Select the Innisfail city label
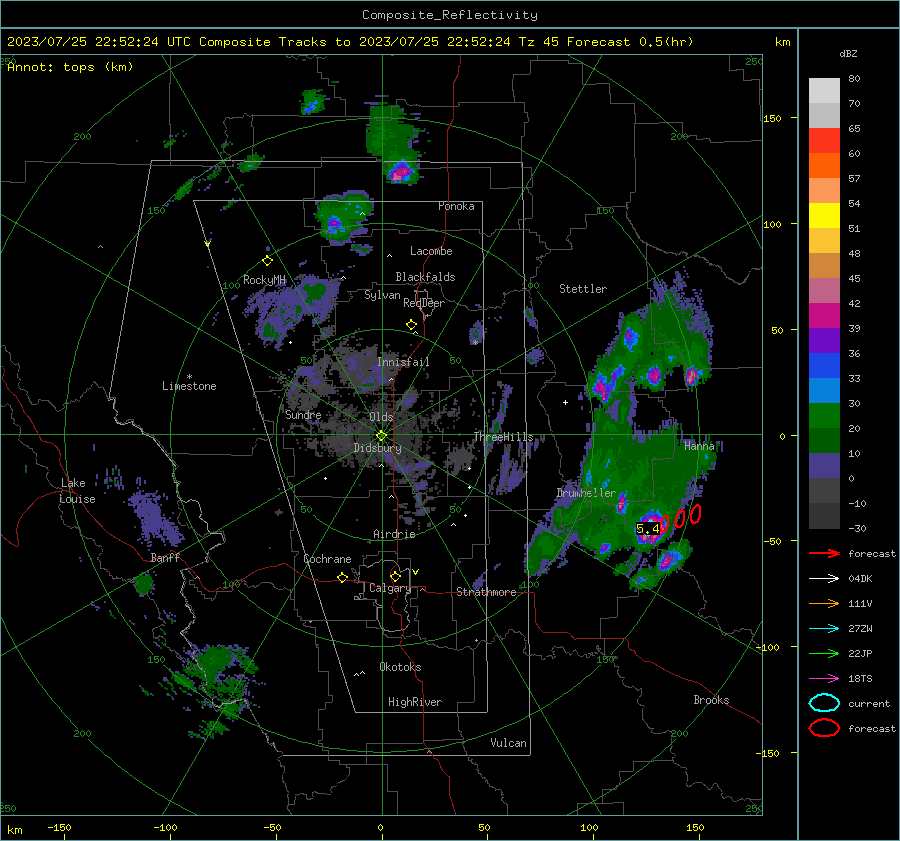This screenshot has height=841, width=900. [403, 362]
